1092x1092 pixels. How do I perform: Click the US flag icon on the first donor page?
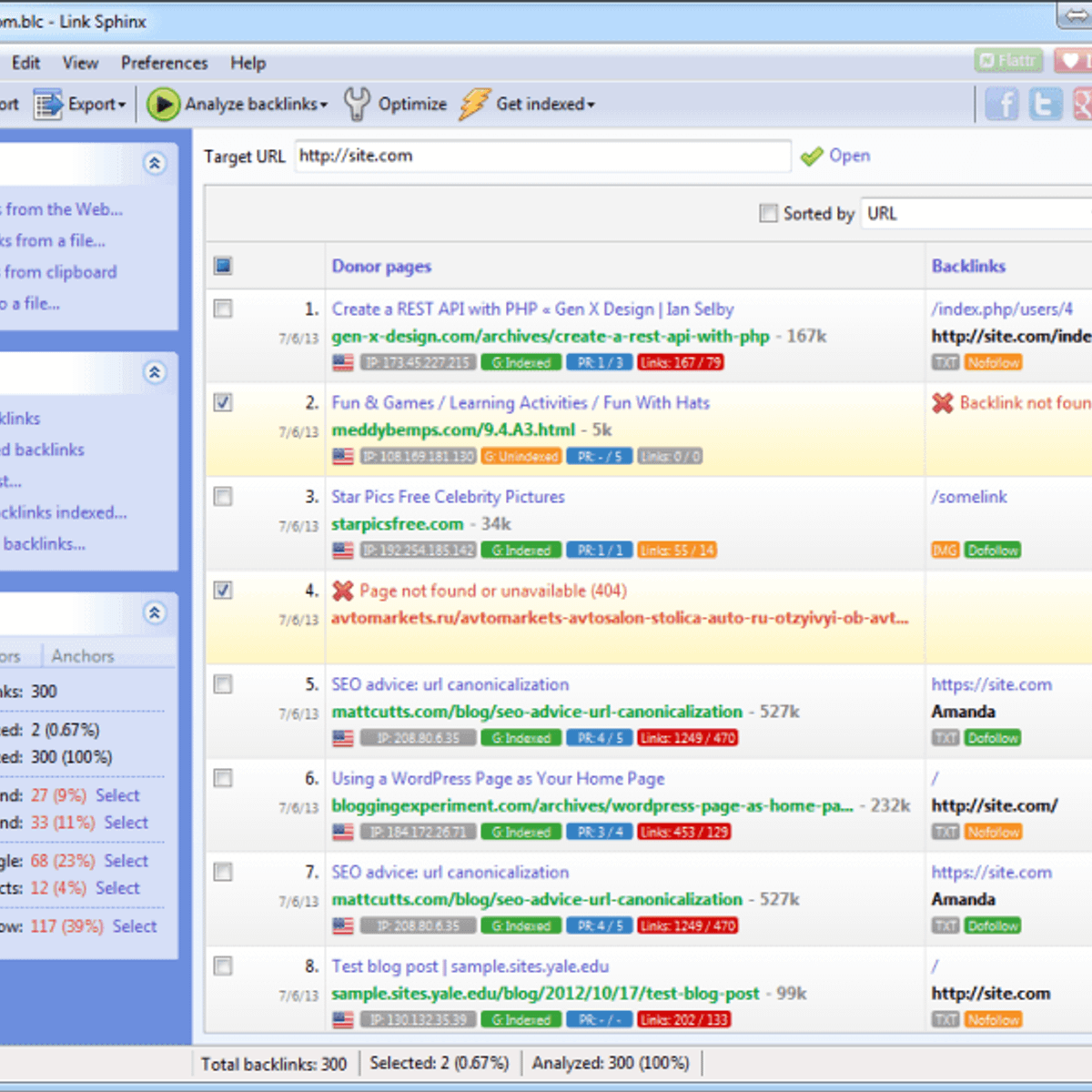(341, 361)
